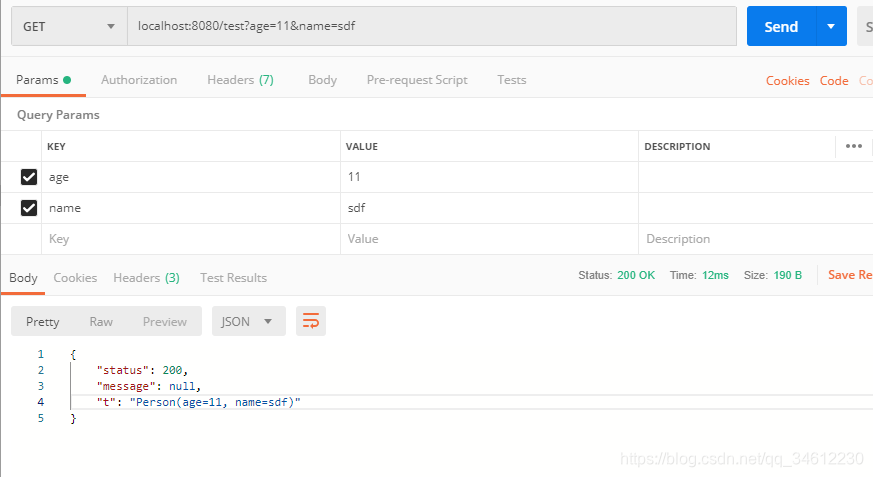Click the Person(age=11, name=sdf) response line
The height and width of the screenshot is (477, 873).
click(198, 402)
